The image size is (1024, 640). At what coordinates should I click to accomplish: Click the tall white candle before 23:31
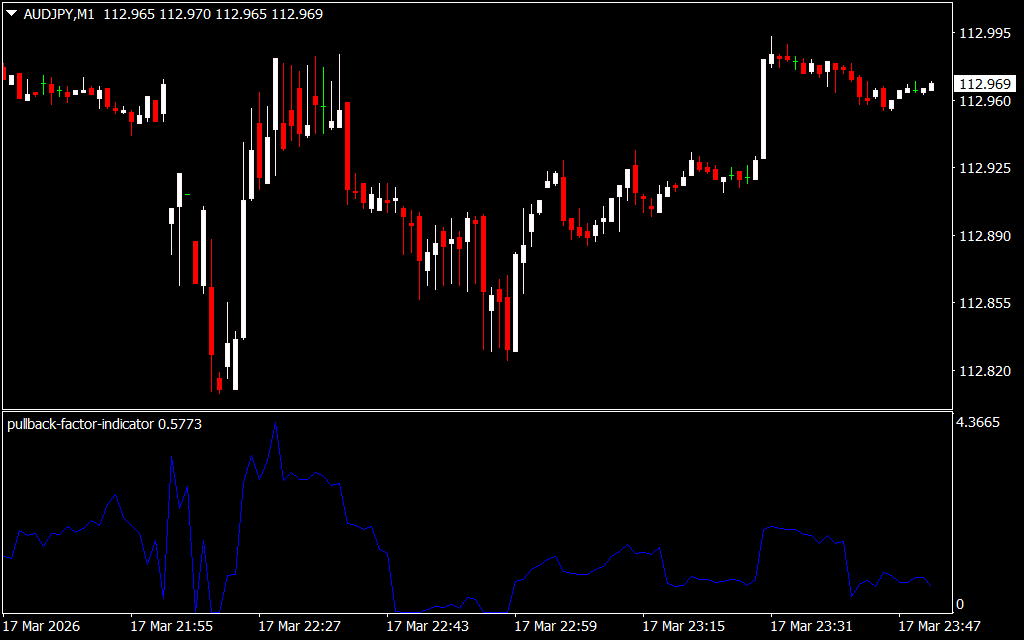(x=764, y=108)
